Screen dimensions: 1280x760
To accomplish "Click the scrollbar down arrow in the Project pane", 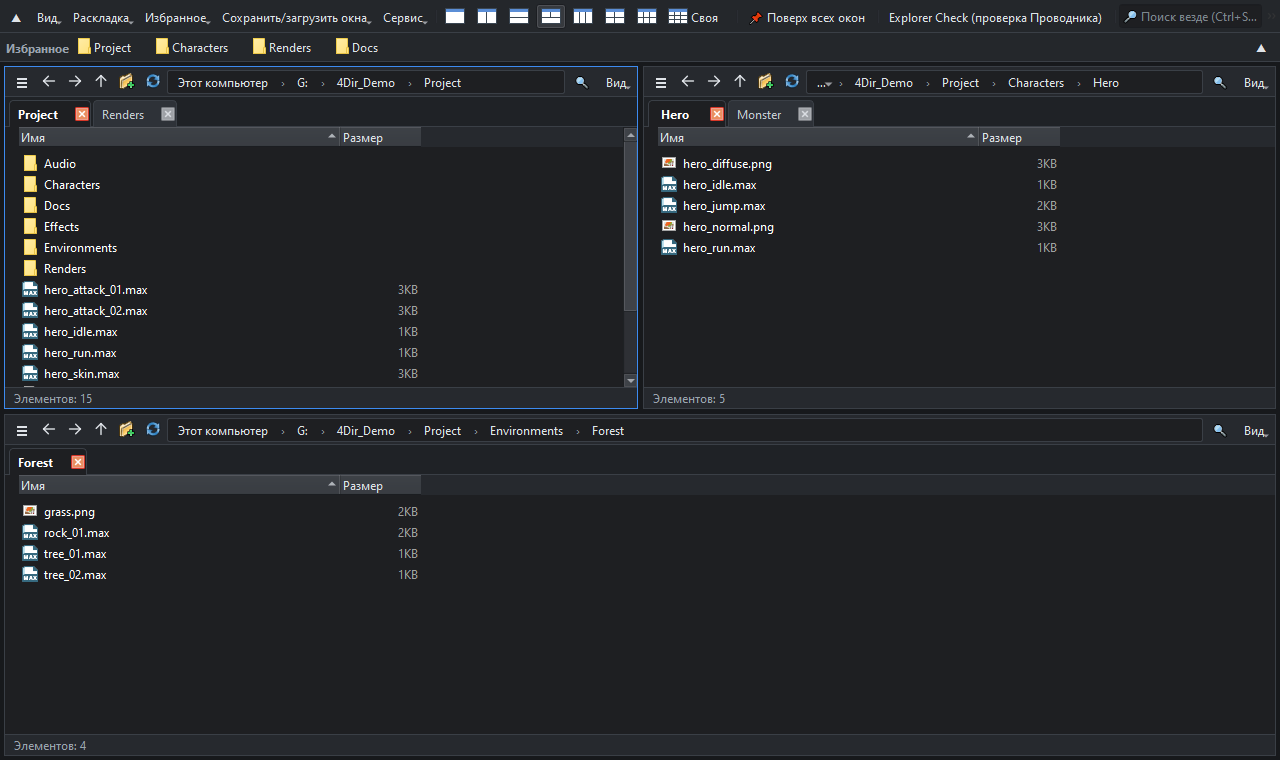I will pyautogui.click(x=630, y=380).
